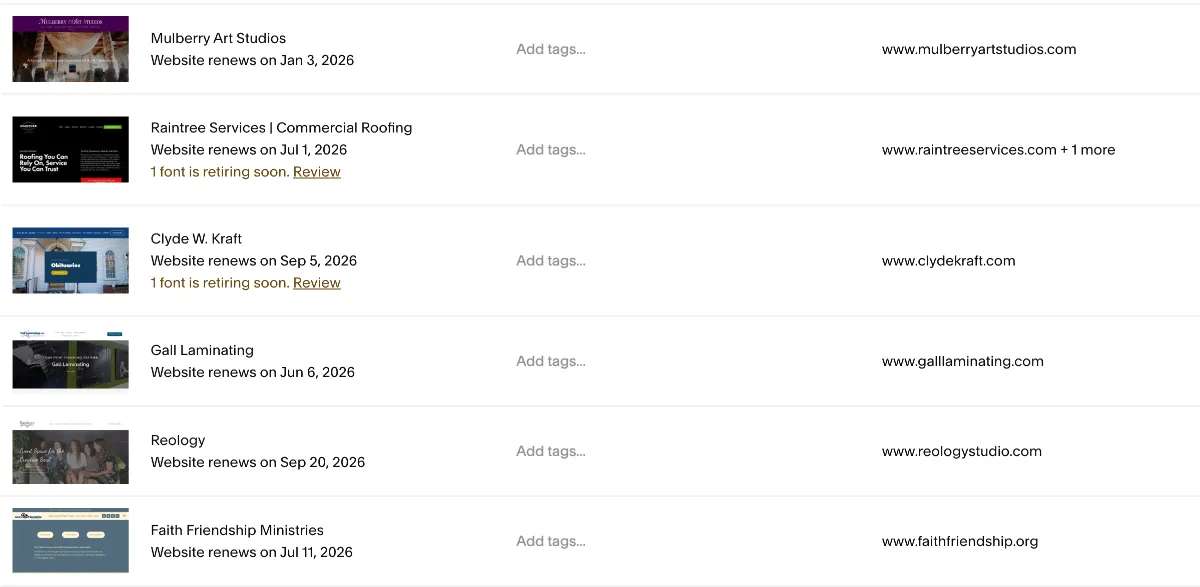The image size is (1200, 587).
Task: Click Review link under Raintree Services
Action: click(x=317, y=172)
